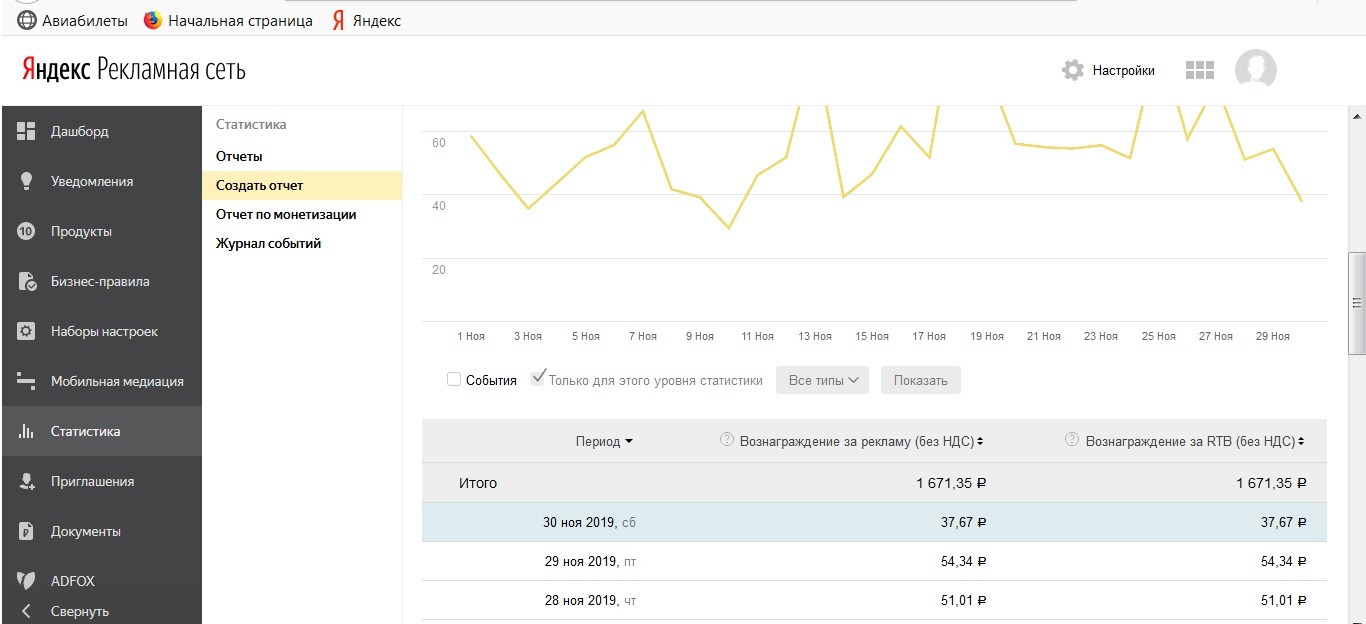Open the Отчеты link
The height and width of the screenshot is (624, 1366).
click(x=239, y=156)
